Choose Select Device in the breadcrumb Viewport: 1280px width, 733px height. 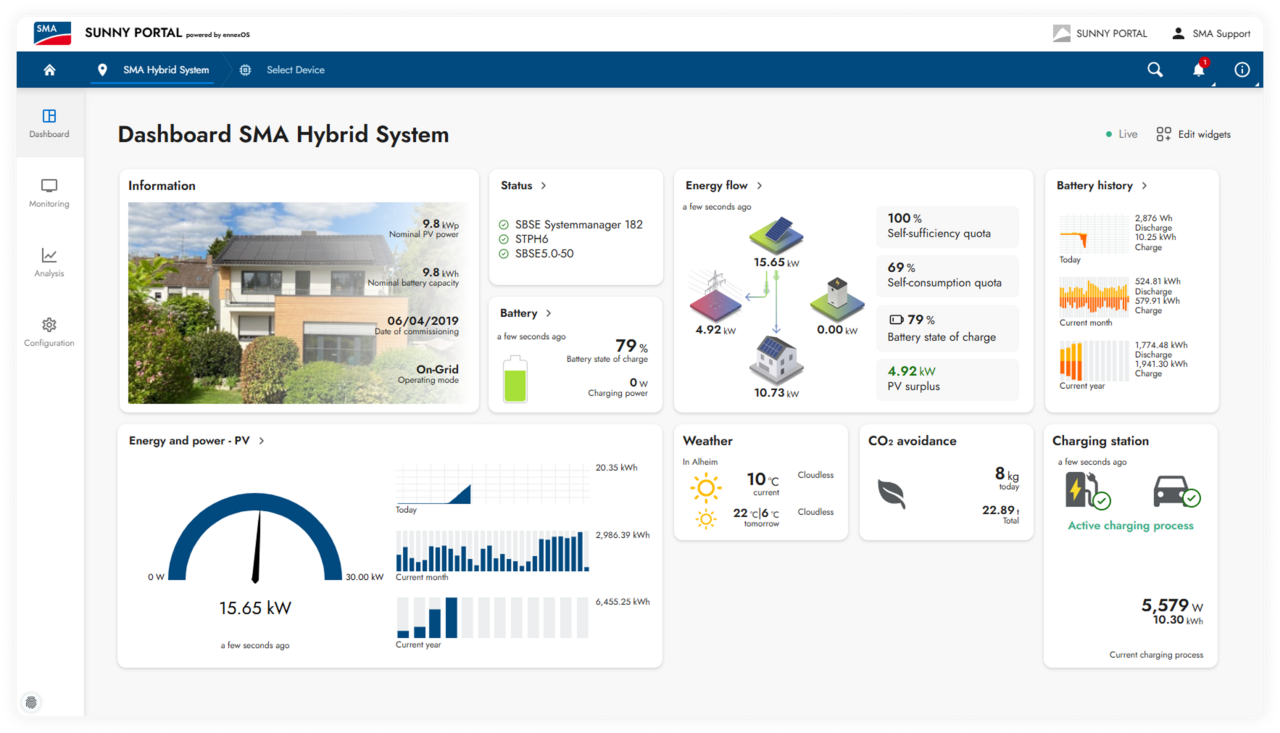[x=295, y=70]
